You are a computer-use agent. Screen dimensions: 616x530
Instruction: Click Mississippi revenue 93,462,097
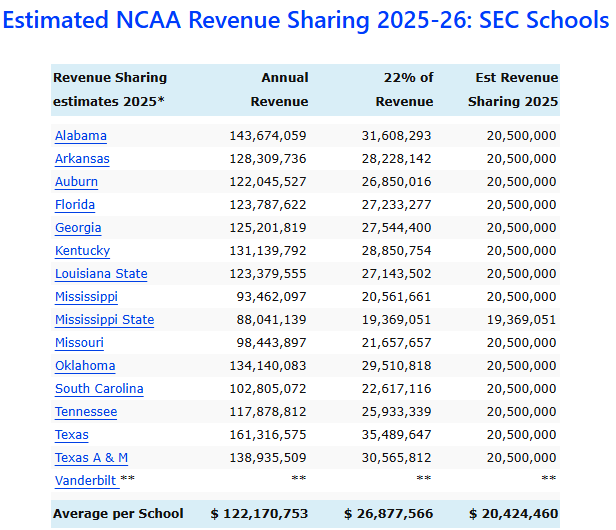click(271, 297)
